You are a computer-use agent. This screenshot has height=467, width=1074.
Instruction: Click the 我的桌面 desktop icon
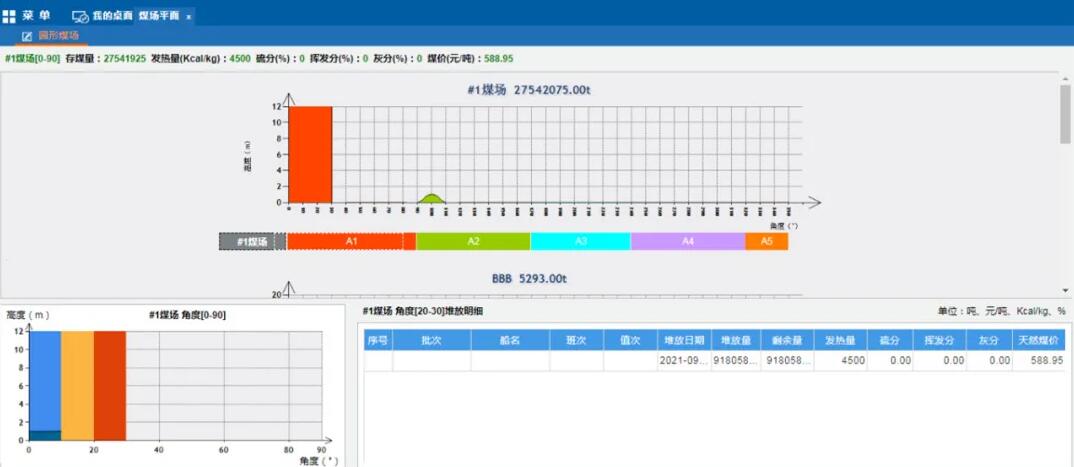[x=80, y=17]
